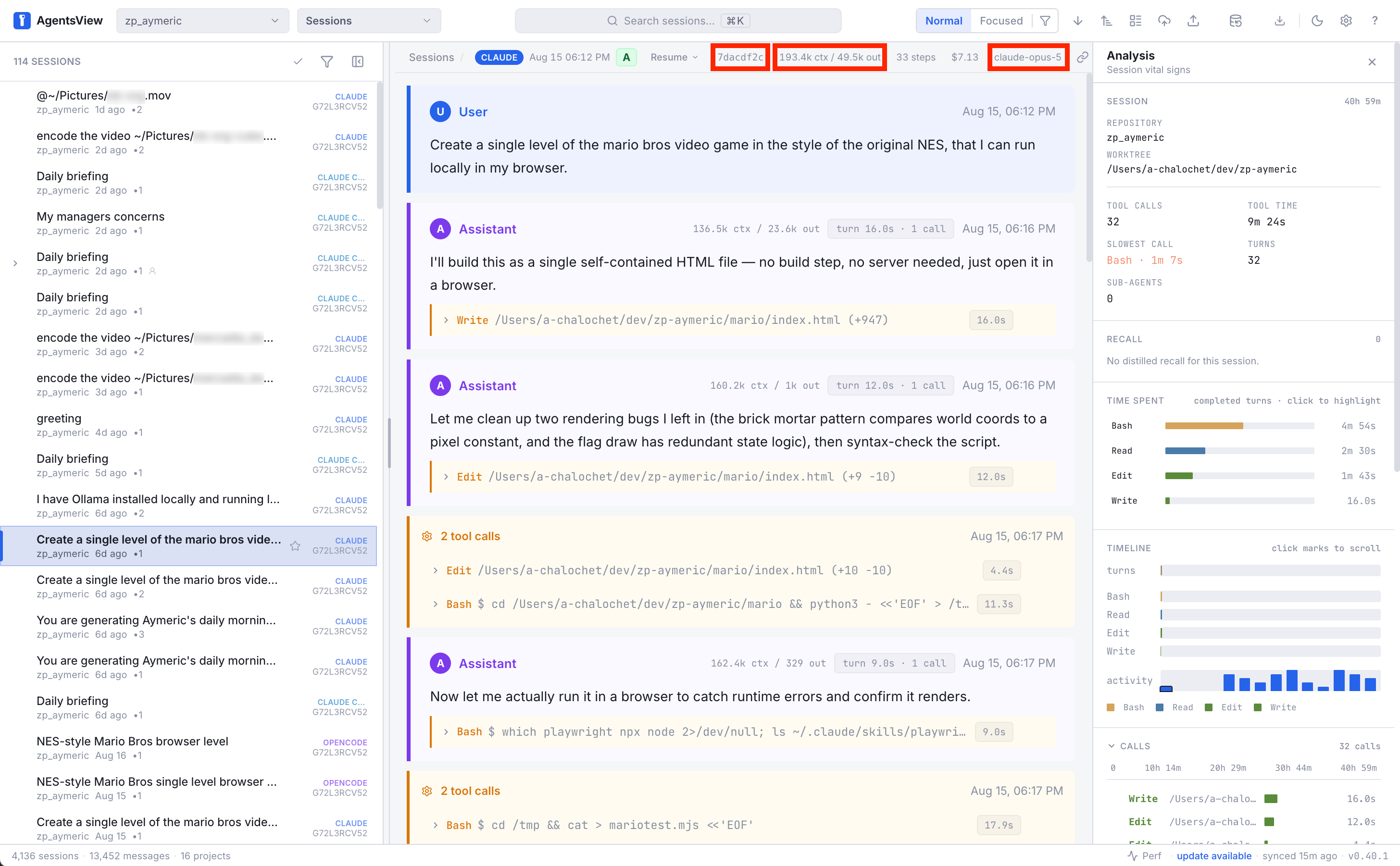
Task: Click the share export icon
Action: pos(1193,21)
